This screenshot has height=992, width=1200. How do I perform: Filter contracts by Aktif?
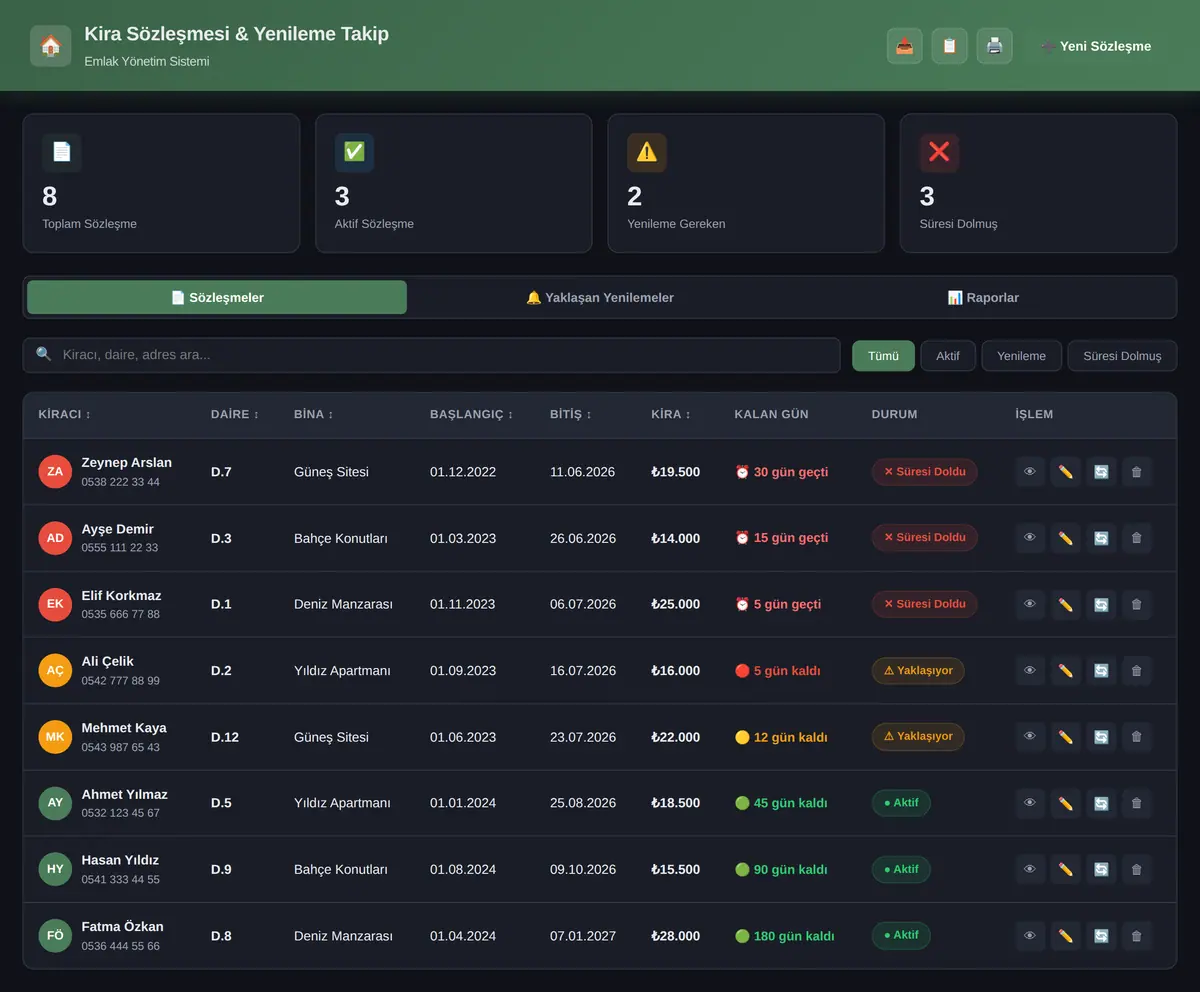948,356
